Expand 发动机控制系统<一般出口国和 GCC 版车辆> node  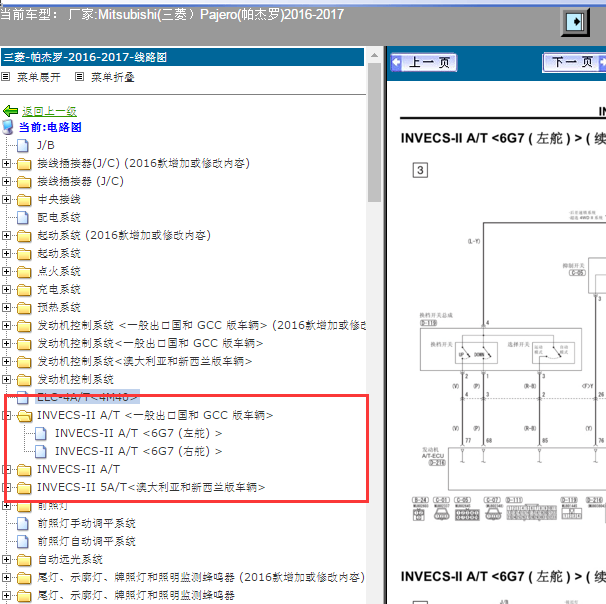[x=6, y=343]
